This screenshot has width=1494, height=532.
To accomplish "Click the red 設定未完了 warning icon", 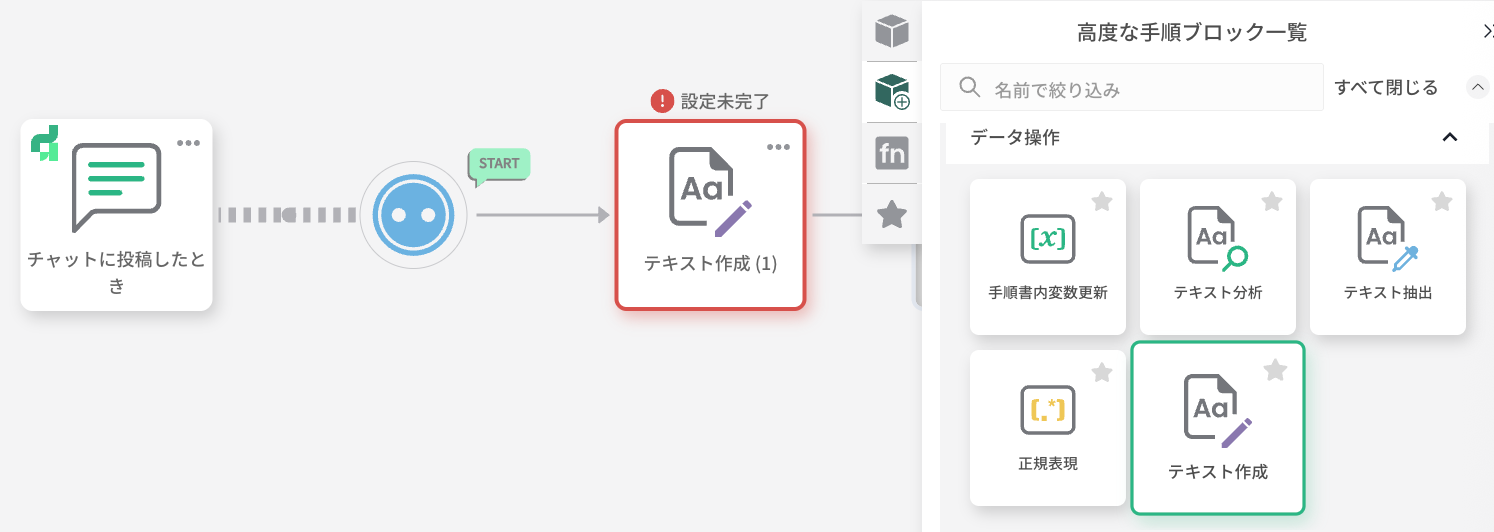I will tap(662, 101).
